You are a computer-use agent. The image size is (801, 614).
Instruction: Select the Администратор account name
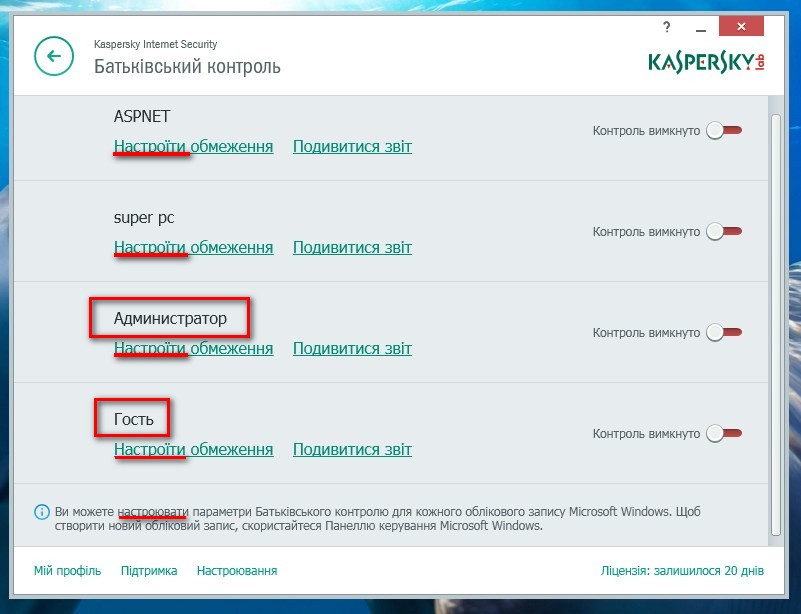(170, 319)
